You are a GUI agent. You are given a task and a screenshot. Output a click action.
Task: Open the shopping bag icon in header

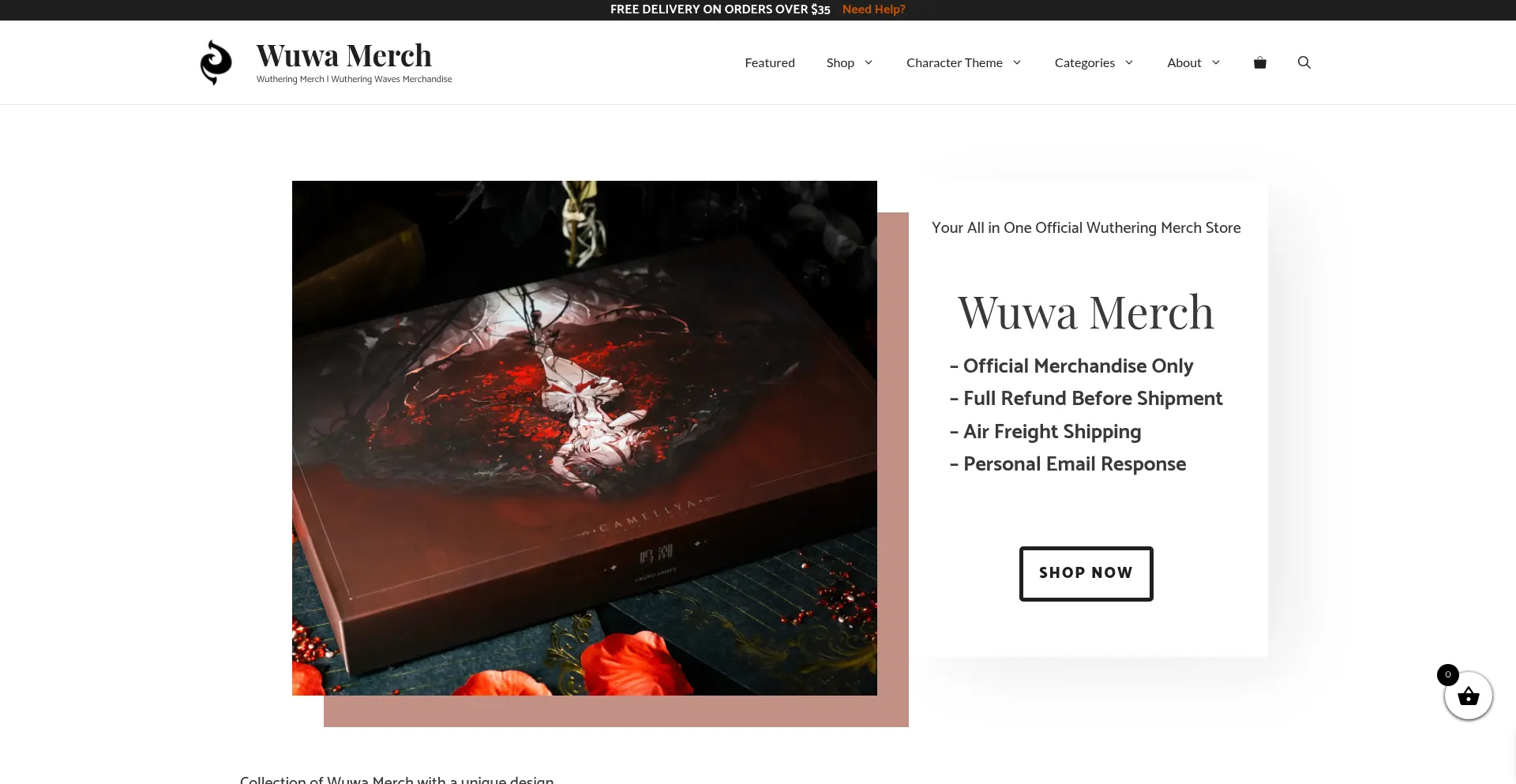coord(1260,62)
